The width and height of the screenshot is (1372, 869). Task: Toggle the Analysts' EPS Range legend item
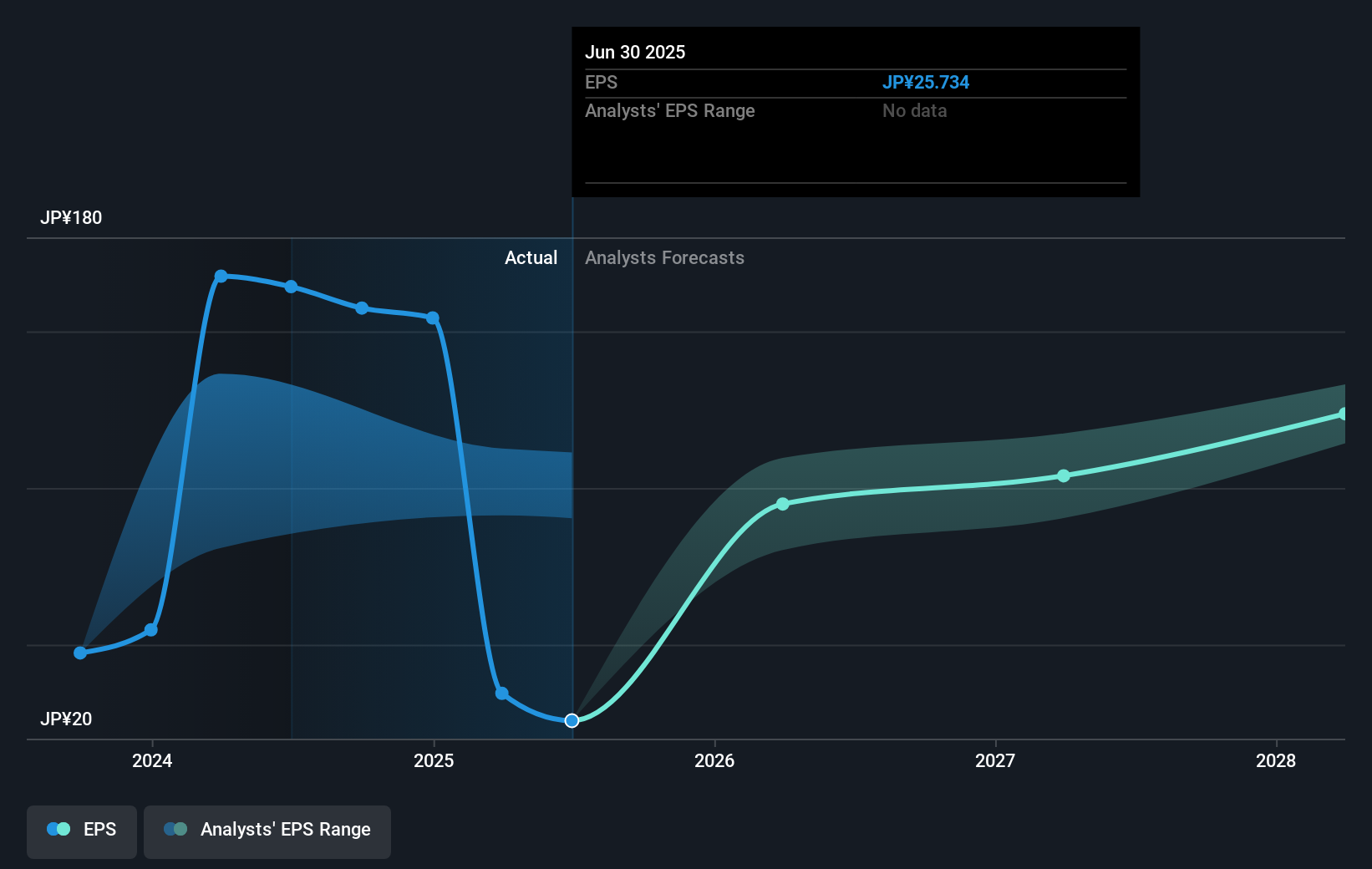point(267,831)
